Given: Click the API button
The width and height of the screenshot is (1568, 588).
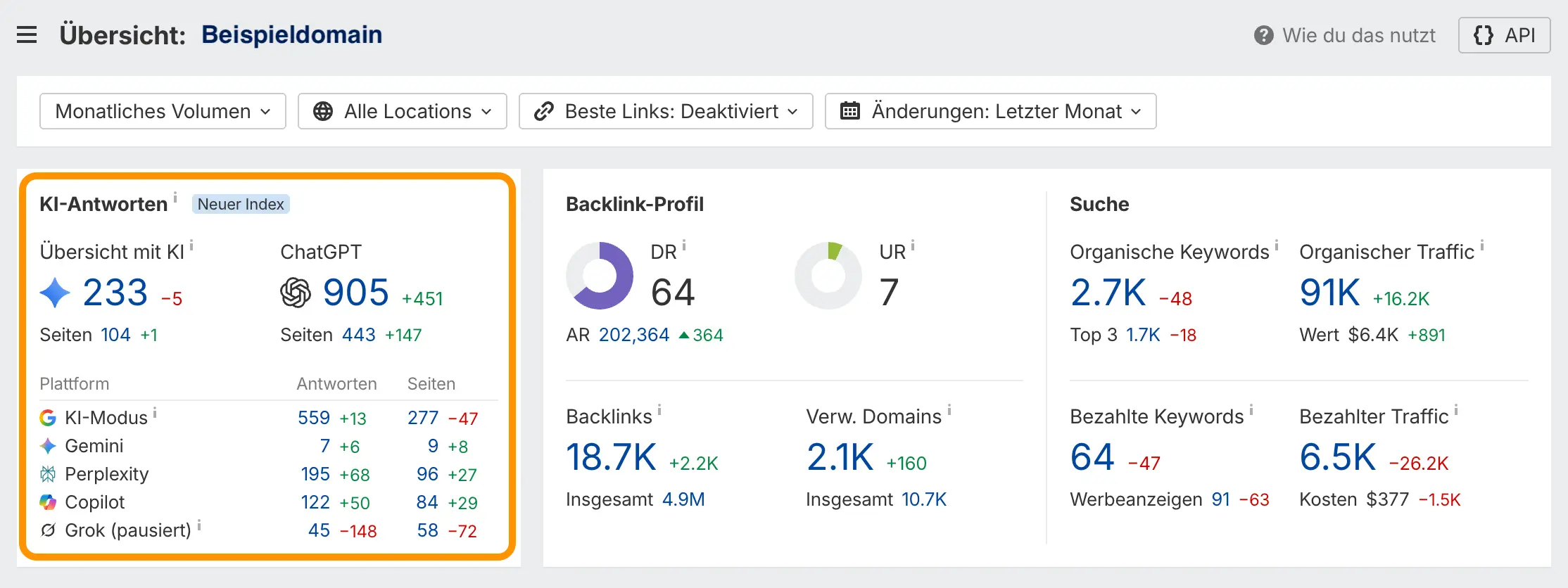Looking at the screenshot, I should pos(1505,35).
